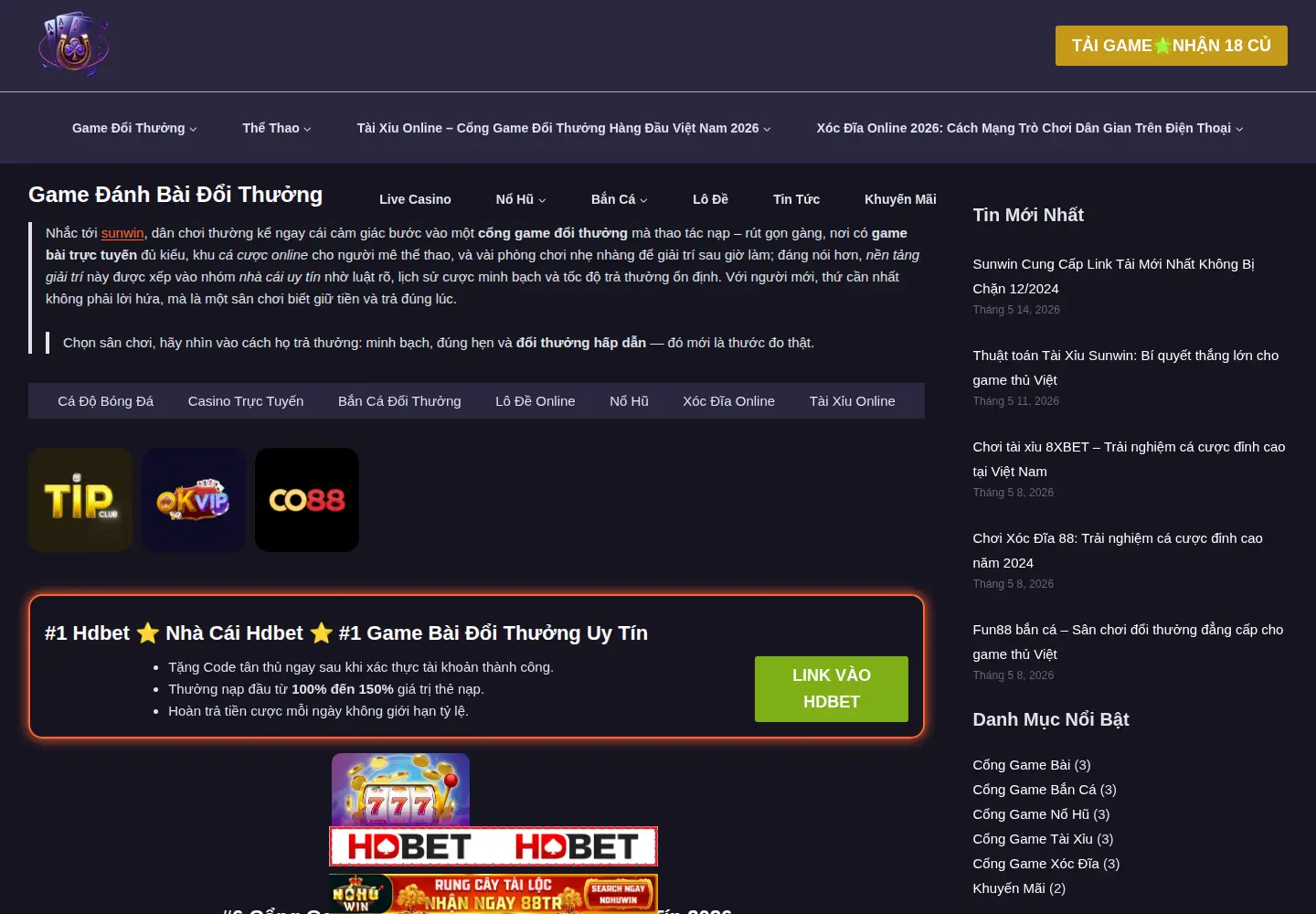
Task: Open the Fun88 bắn cá article
Action: 1128,642
